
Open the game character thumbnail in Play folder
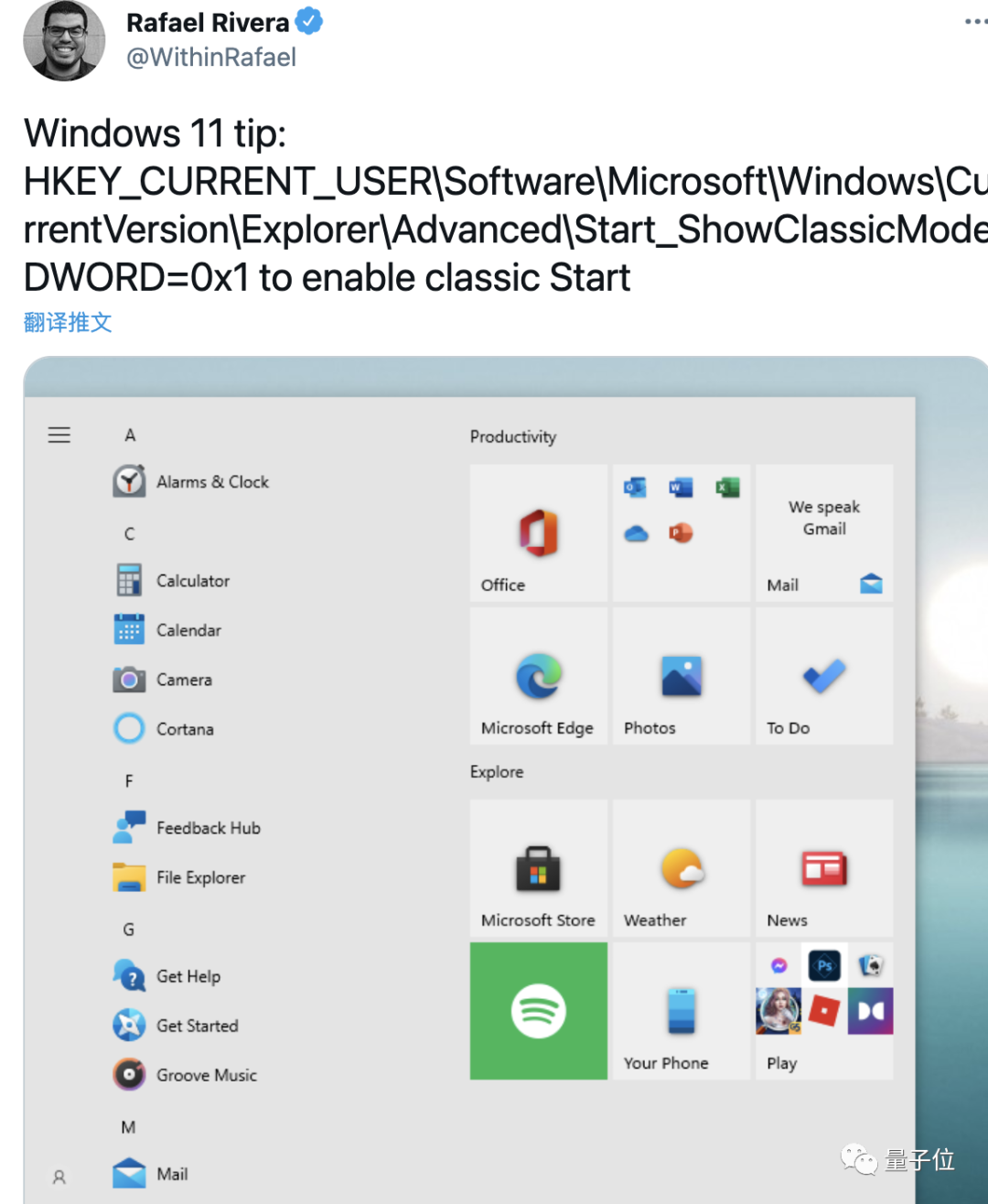point(779,1011)
